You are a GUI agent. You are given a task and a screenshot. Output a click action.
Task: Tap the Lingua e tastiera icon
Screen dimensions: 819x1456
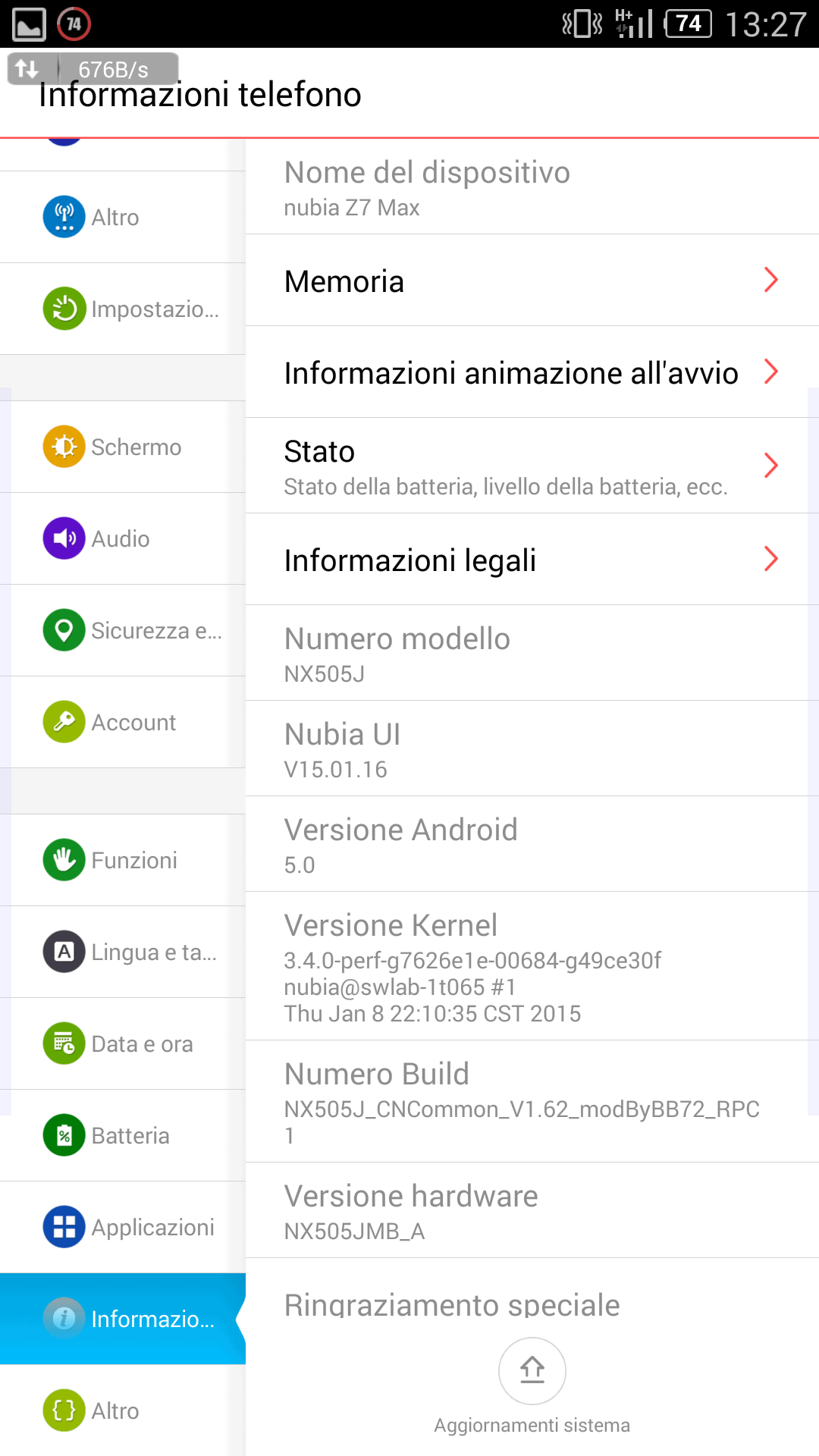pos(64,952)
